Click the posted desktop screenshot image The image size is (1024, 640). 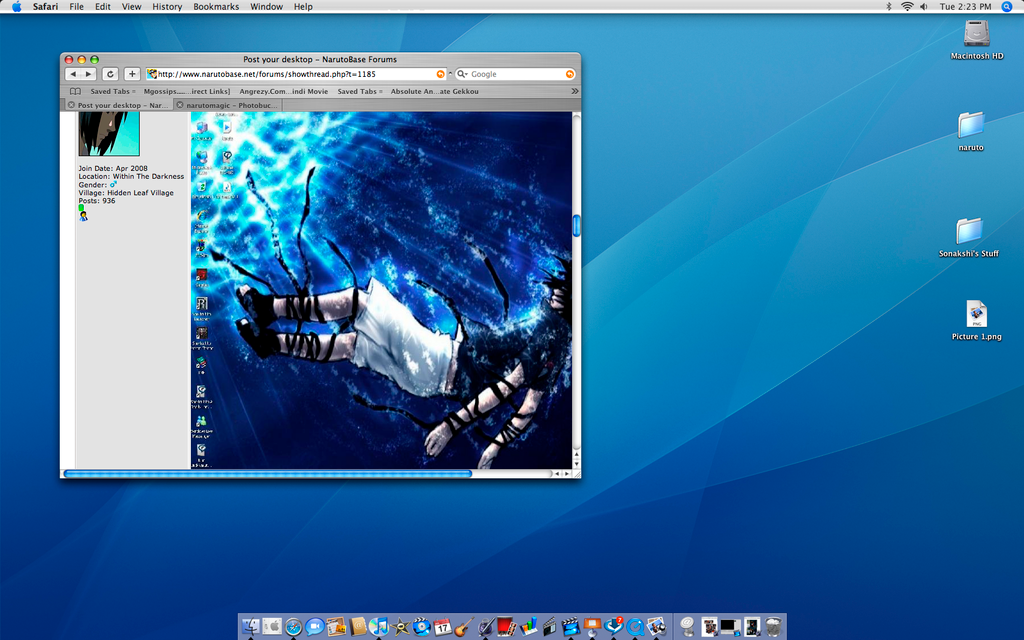point(381,290)
